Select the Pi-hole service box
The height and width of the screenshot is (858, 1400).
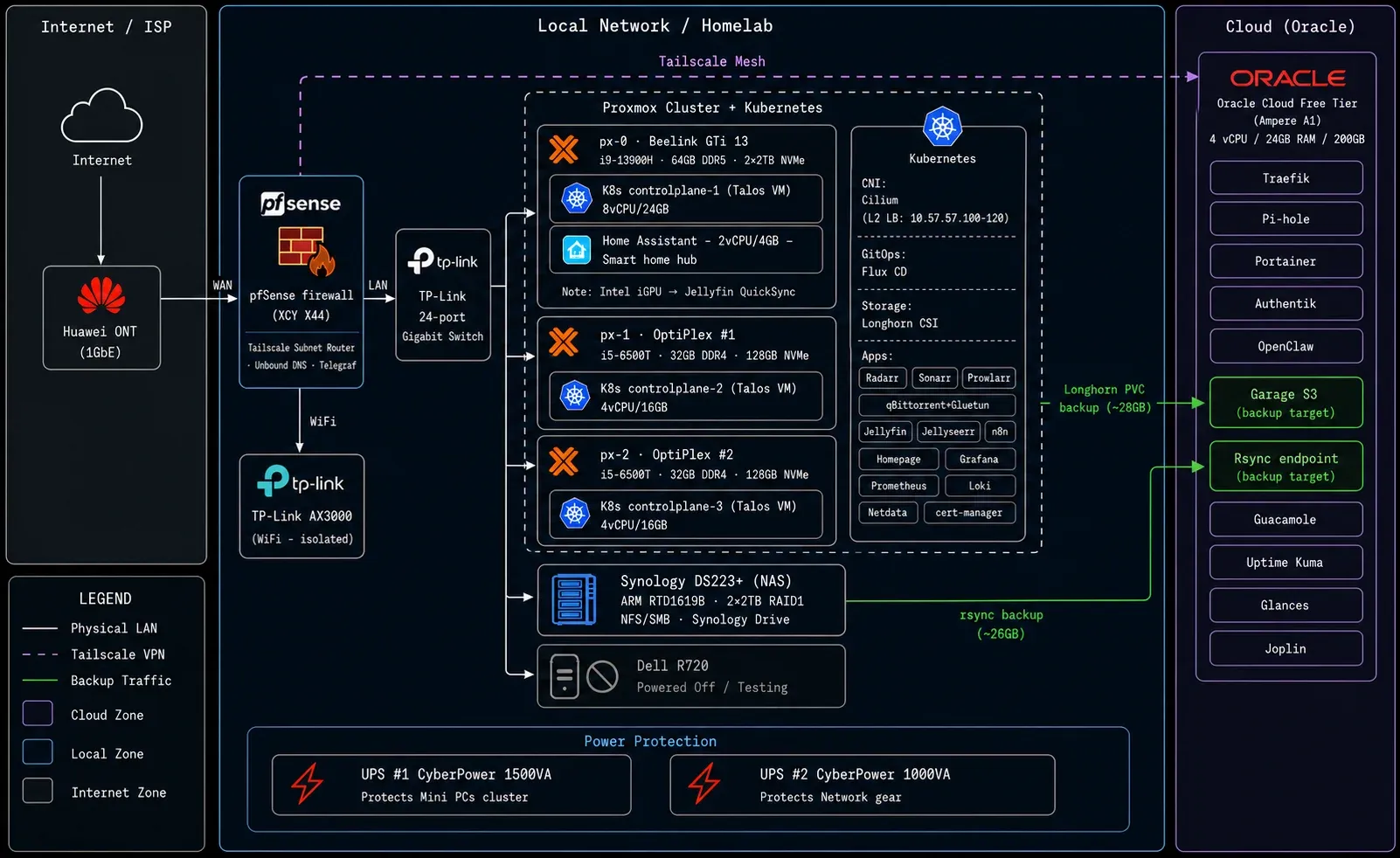click(1286, 219)
